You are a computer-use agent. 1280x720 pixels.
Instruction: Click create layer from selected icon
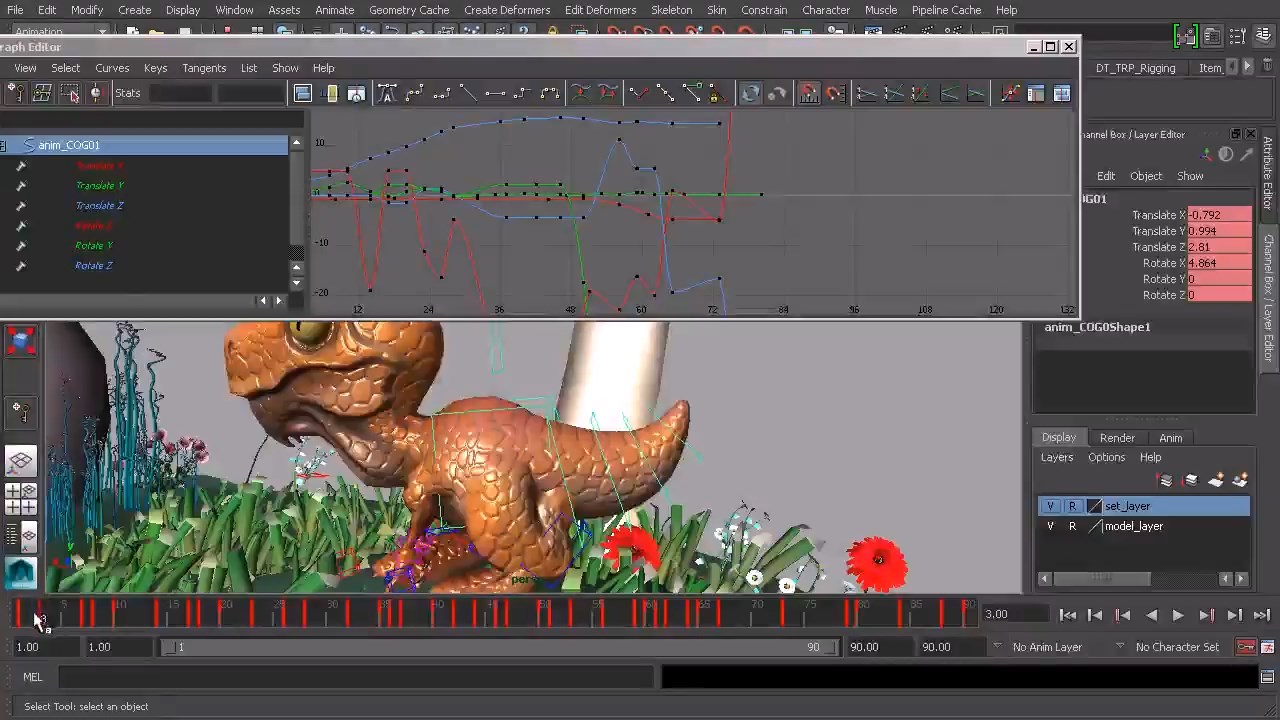coord(1241,481)
